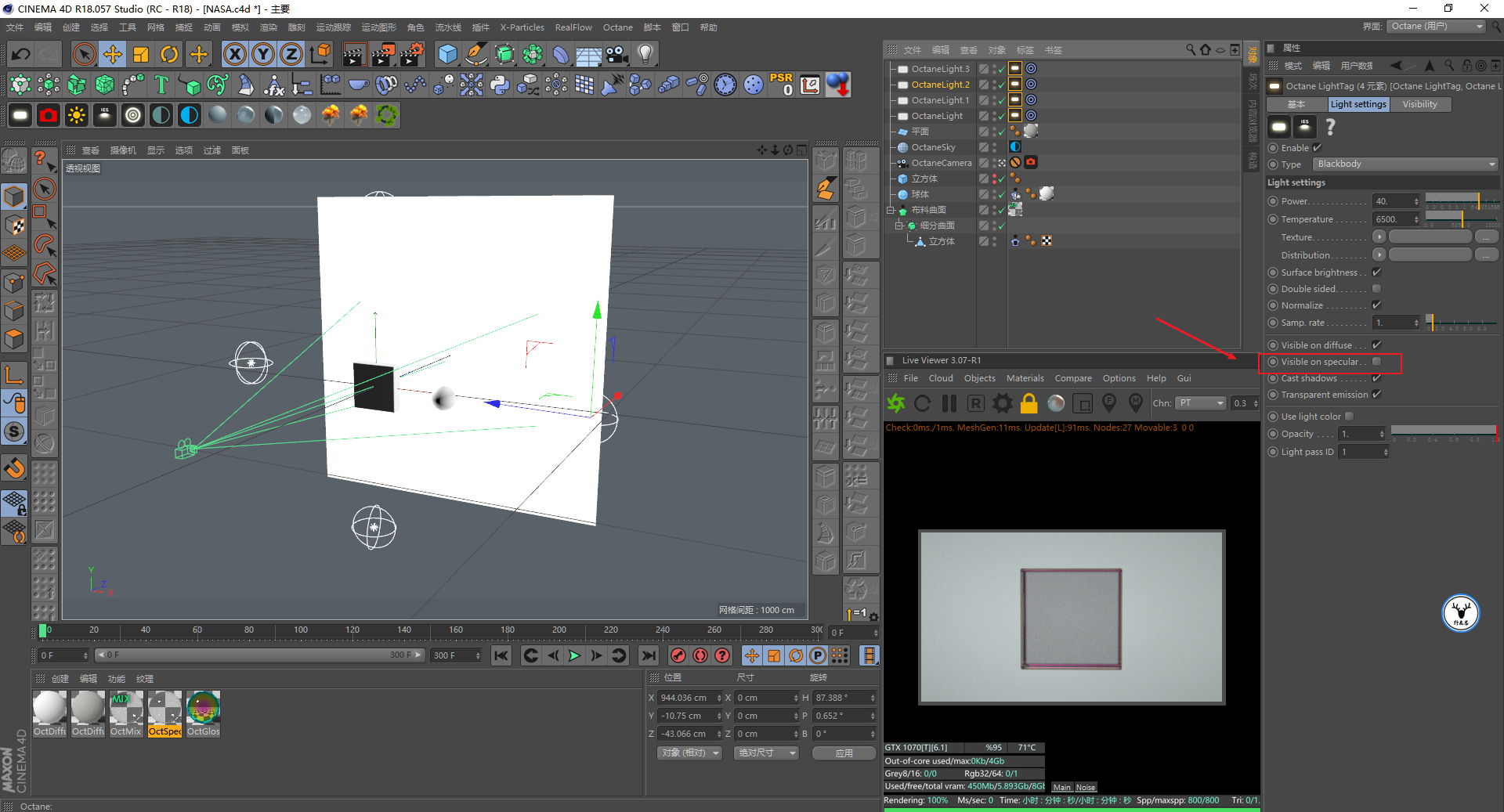Screen dimensions: 1504x812
Task: Click the question mark help icon in attributes
Action: pyautogui.click(x=1330, y=126)
